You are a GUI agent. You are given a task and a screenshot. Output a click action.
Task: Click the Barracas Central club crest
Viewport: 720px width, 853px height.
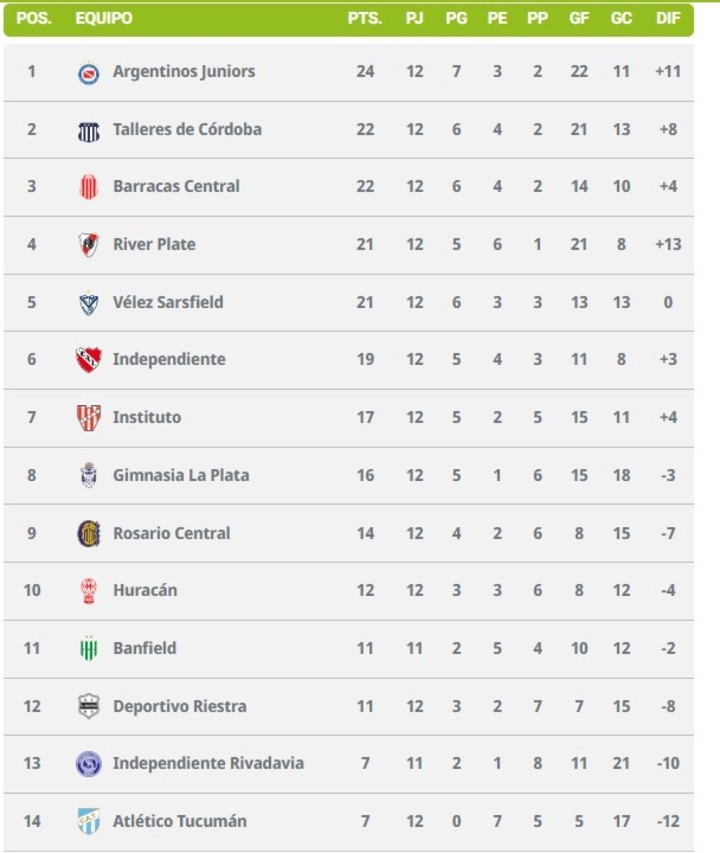[89, 187]
